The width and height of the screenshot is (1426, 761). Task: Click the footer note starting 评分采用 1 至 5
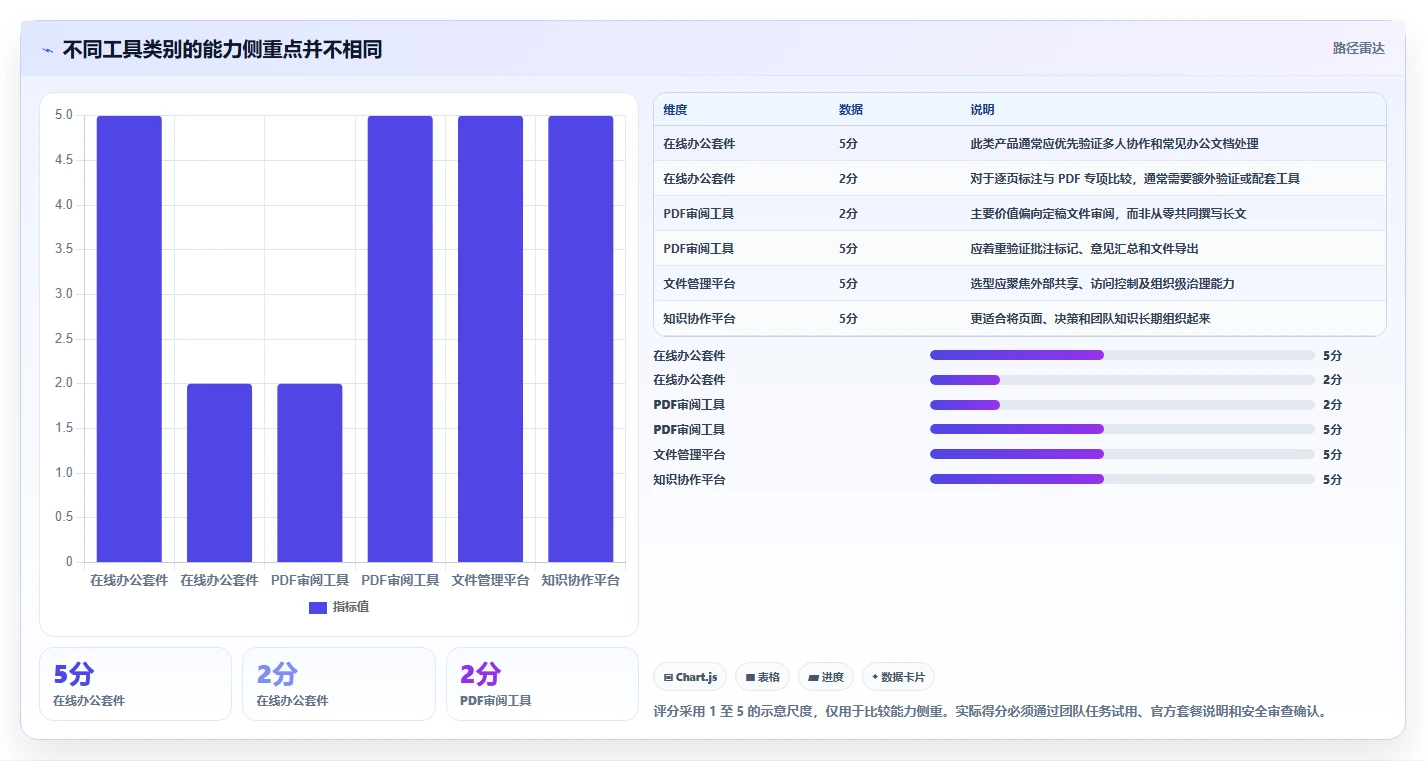[x=990, y=712]
